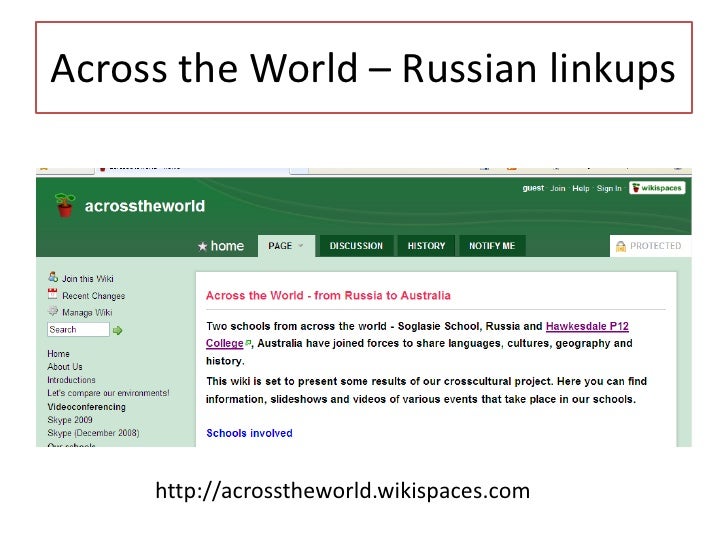Click the guest user label

tap(533, 188)
